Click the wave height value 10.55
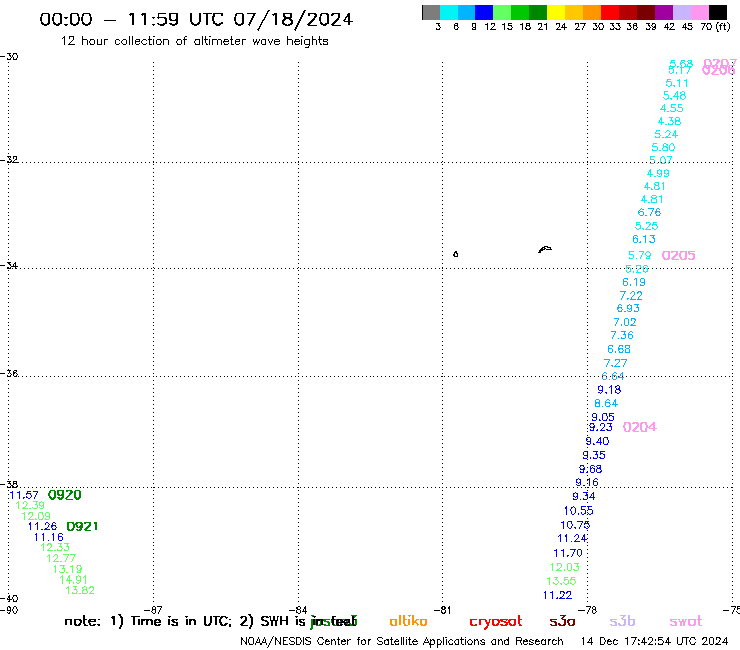Viewport: 740px width, 650px height. click(579, 511)
